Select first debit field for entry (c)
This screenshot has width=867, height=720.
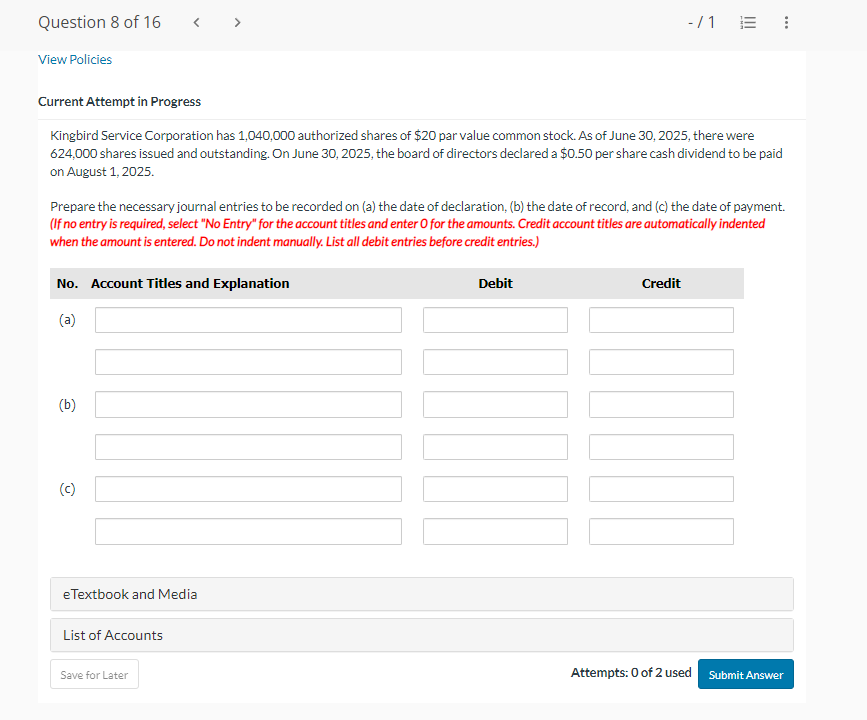coord(495,489)
